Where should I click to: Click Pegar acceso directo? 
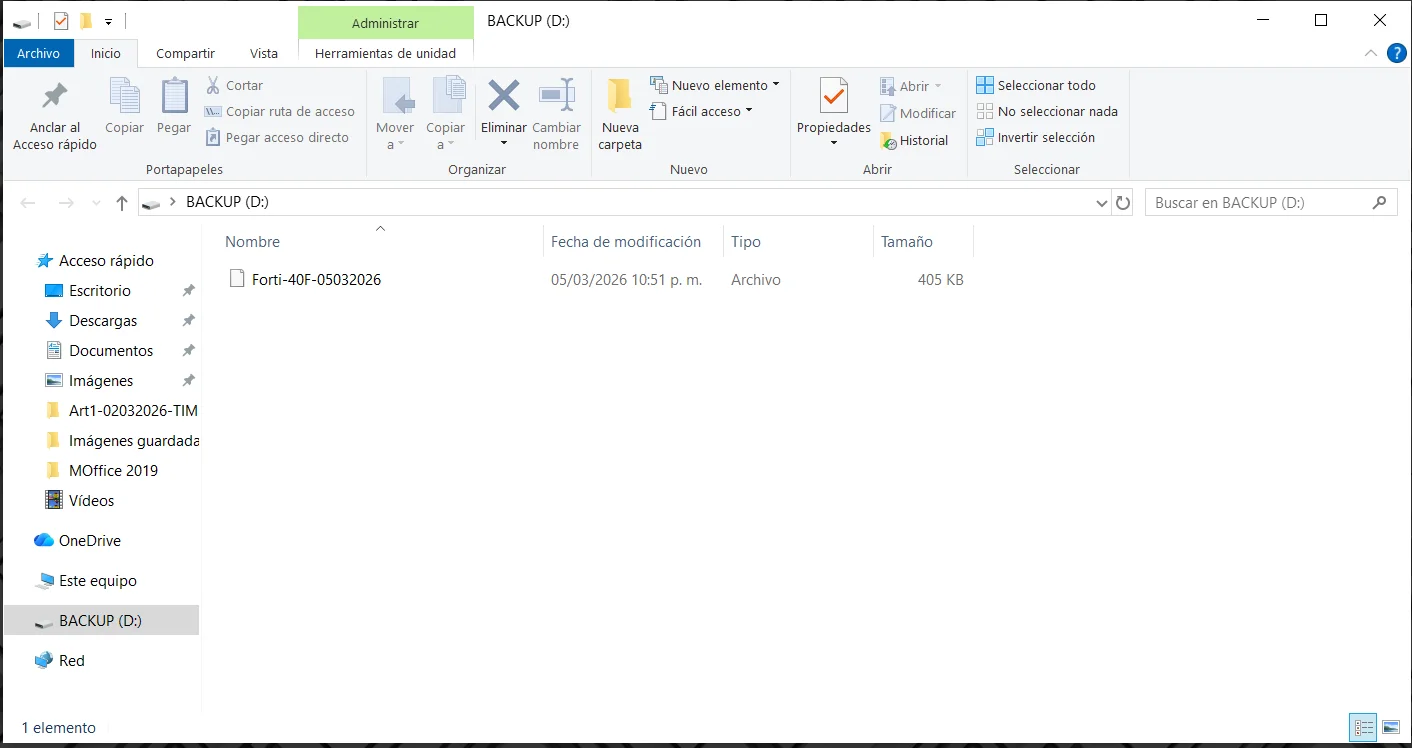click(x=277, y=138)
